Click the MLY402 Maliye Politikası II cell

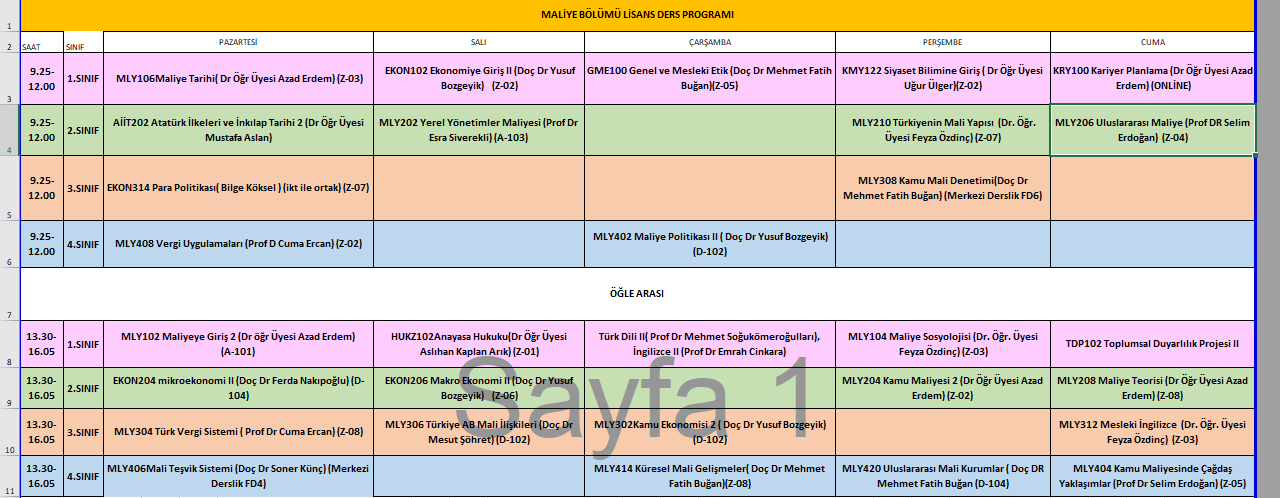tap(709, 244)
